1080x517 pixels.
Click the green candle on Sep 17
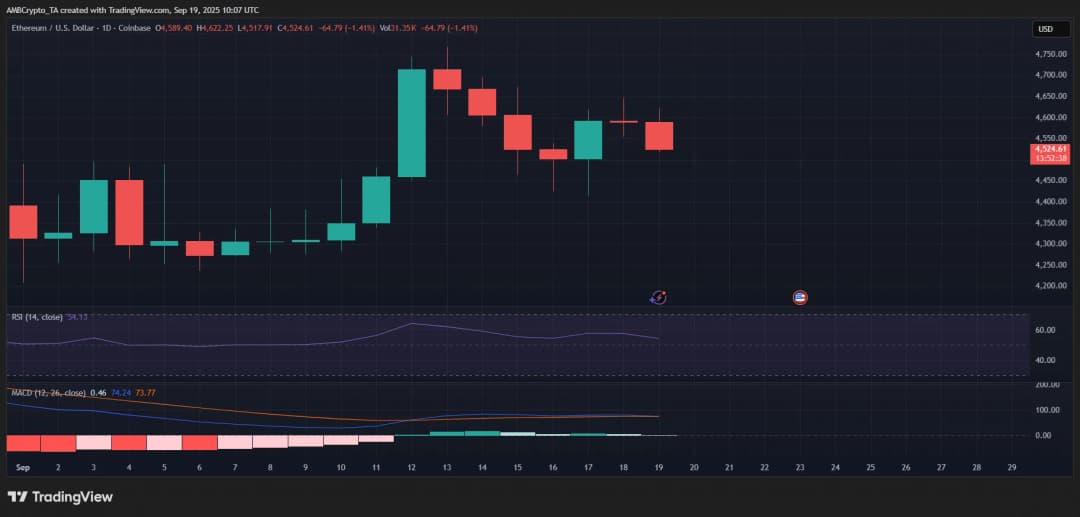(588, 140)
